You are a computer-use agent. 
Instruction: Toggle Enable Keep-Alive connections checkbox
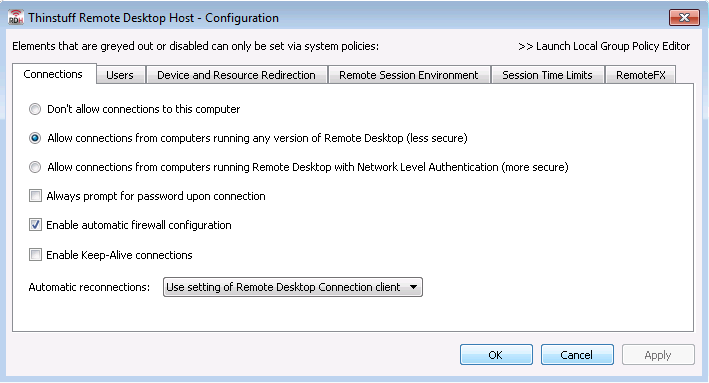pyautogui.click(x=35, y=255)
